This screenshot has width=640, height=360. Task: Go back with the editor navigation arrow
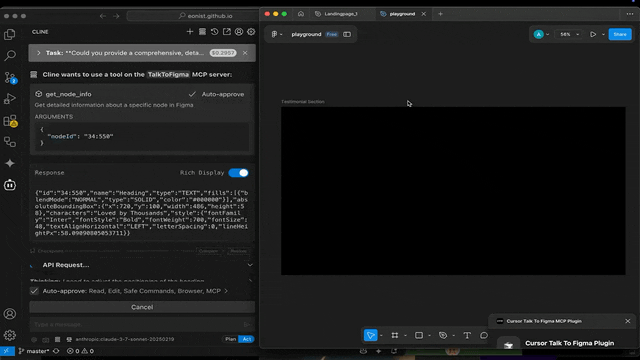pyautogui.click(x=103, y=16)
